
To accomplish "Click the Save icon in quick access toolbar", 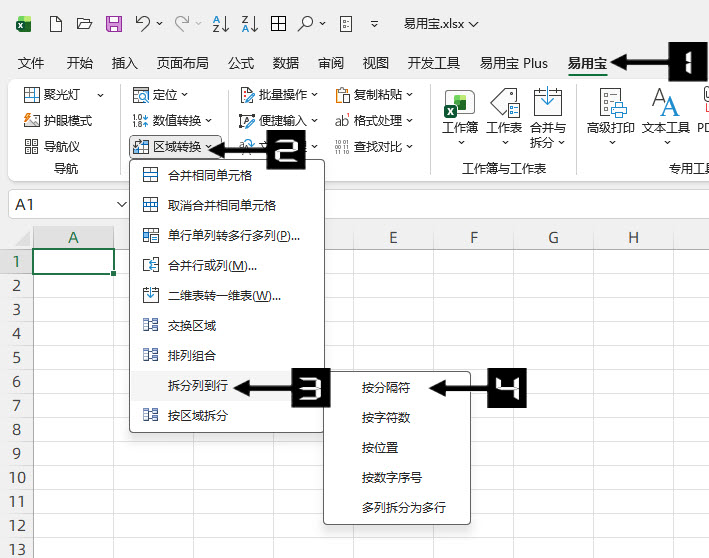I will pos(113,22).
